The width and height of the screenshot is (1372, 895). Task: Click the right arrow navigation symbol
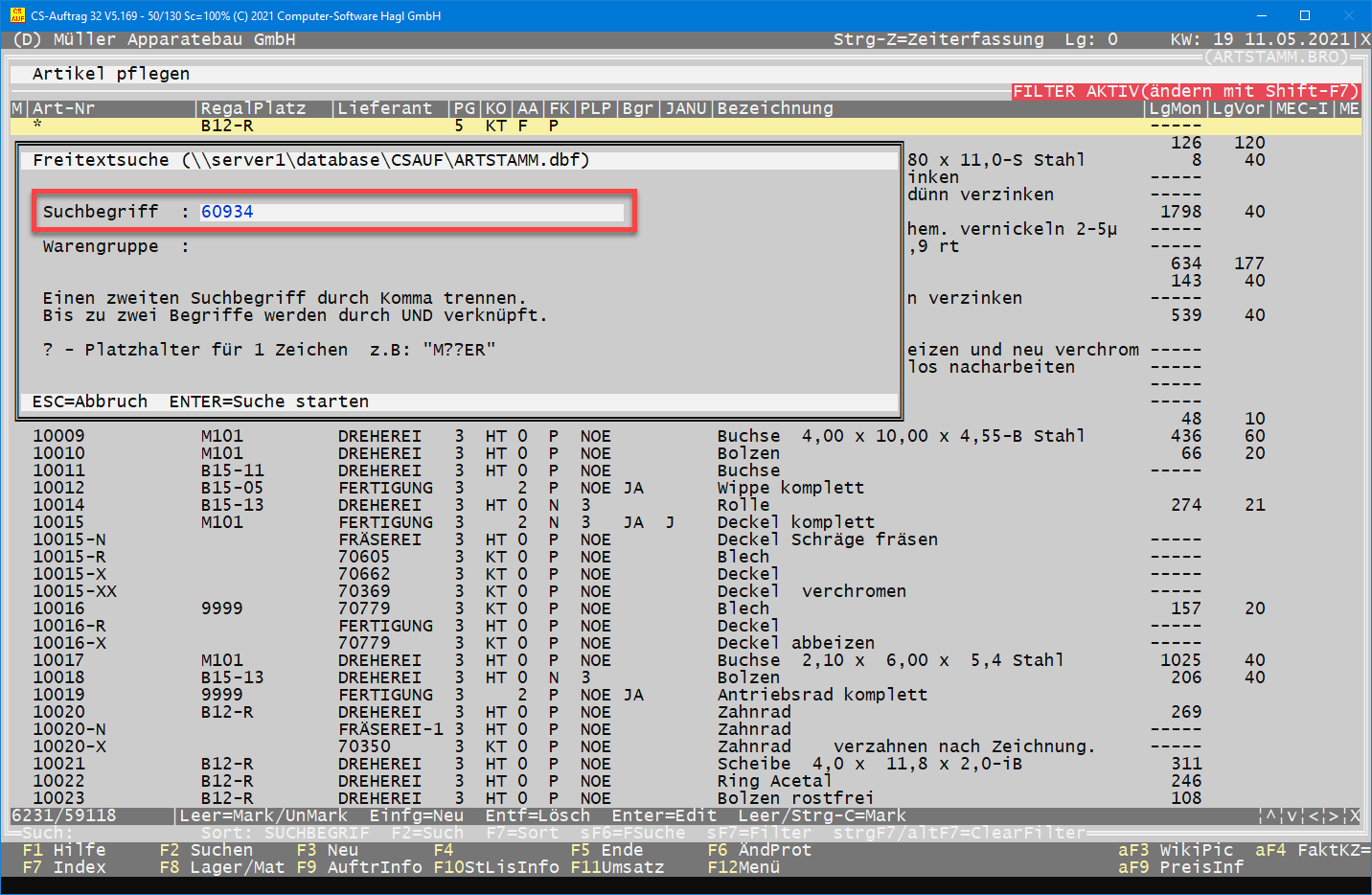tap(1333, 815)
